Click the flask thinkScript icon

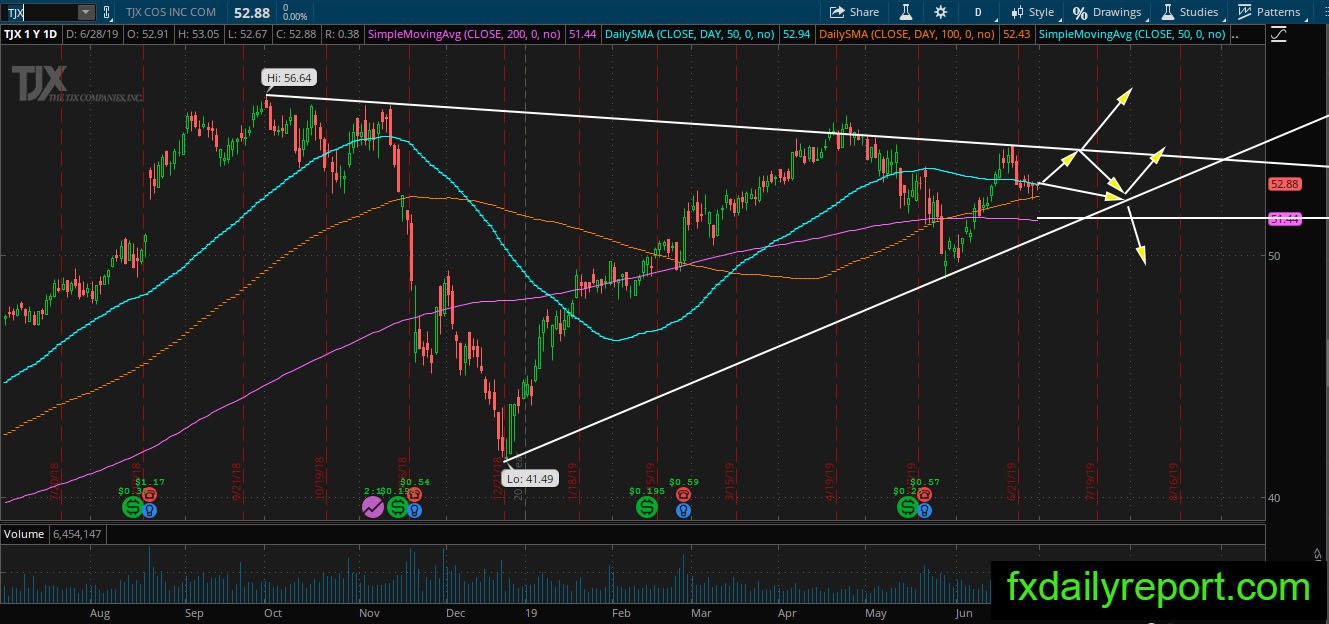tap(906, 12)
